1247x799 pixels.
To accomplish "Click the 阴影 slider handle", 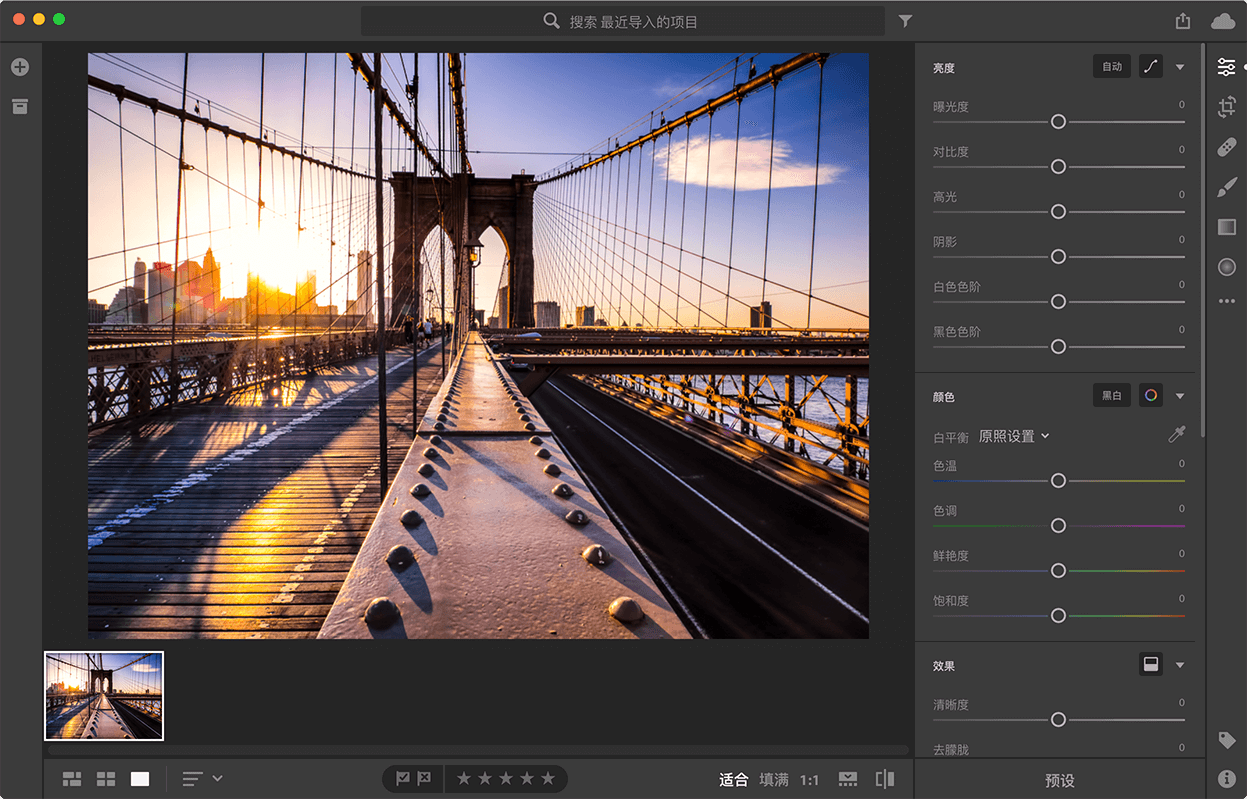I will [1058, 256].
